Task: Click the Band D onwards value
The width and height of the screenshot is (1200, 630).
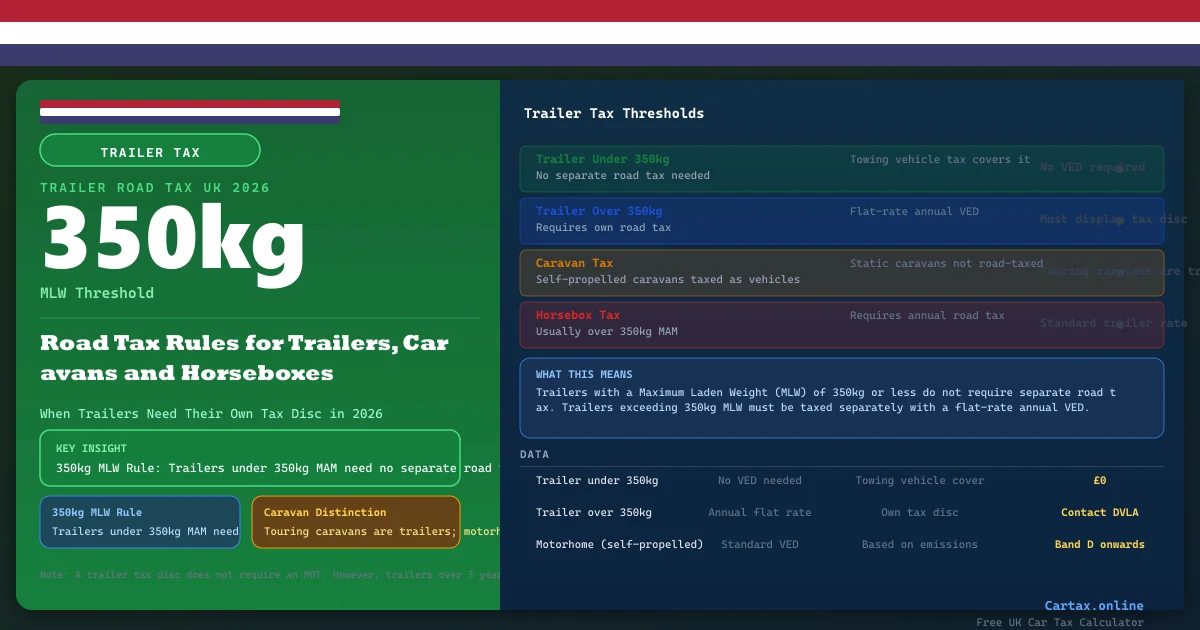Action: [x=1099, y=545]
